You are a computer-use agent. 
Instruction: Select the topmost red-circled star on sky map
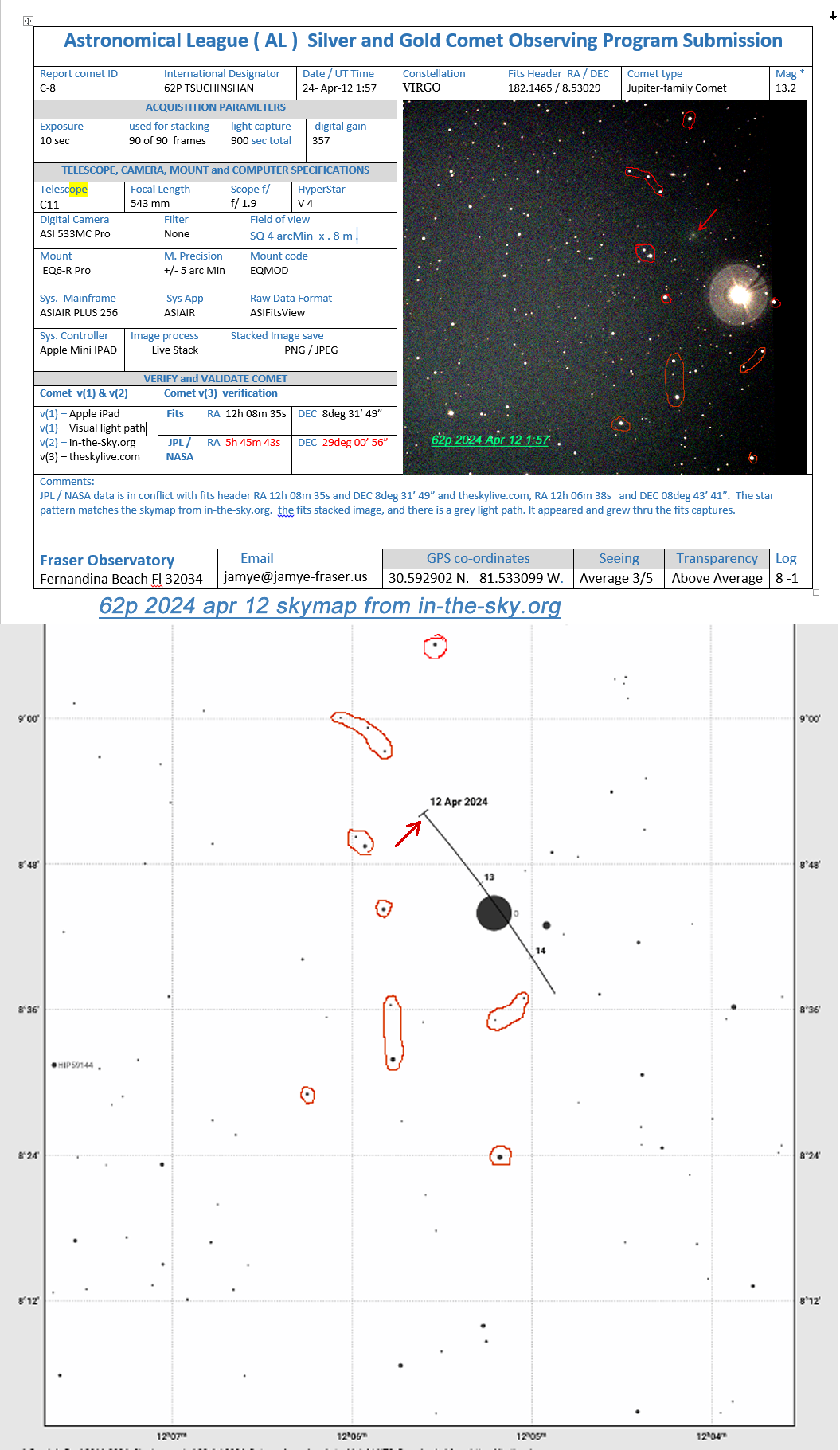coord(436,646)
